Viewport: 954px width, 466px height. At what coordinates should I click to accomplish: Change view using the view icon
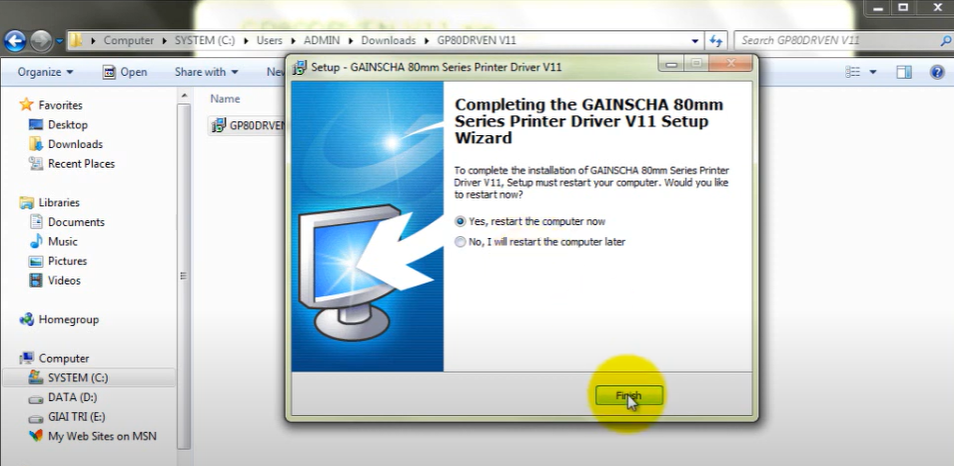point(853,72)
